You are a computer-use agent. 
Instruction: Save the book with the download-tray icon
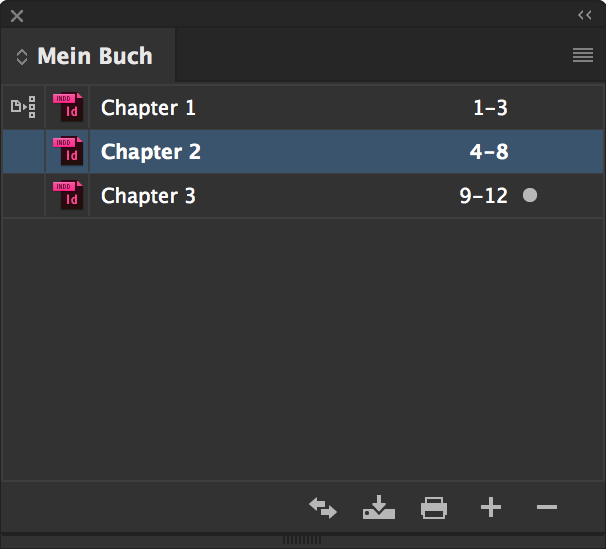pyautogui.click(x=379, y=507)
